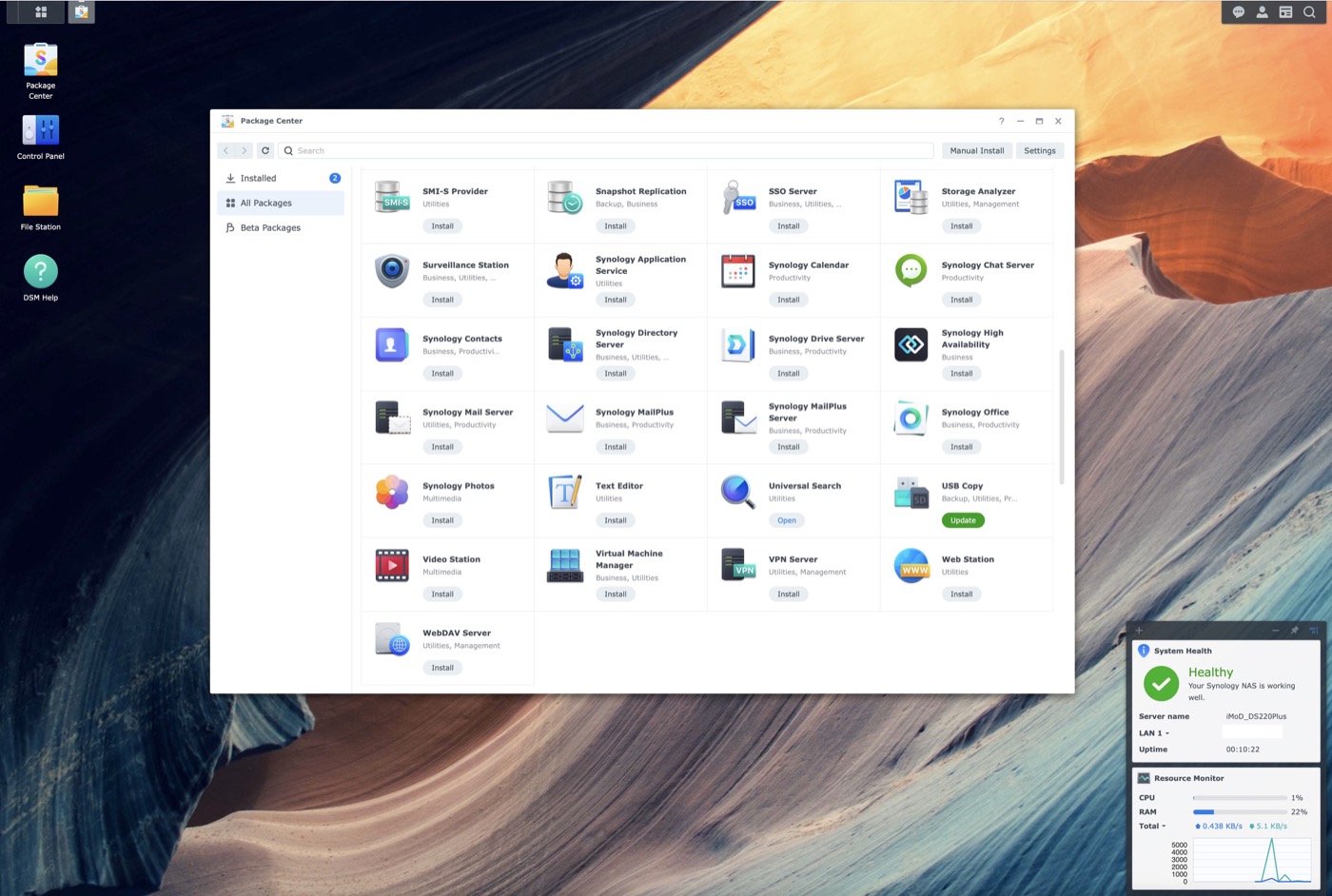The height and width of the screenshot is (896, 1332).
Task: Select the All Packages sidebar tab
Action: pos(281,203)
